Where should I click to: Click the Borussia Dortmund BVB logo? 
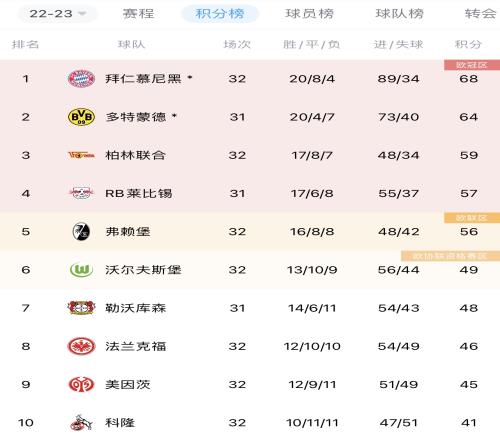[81, 117]
